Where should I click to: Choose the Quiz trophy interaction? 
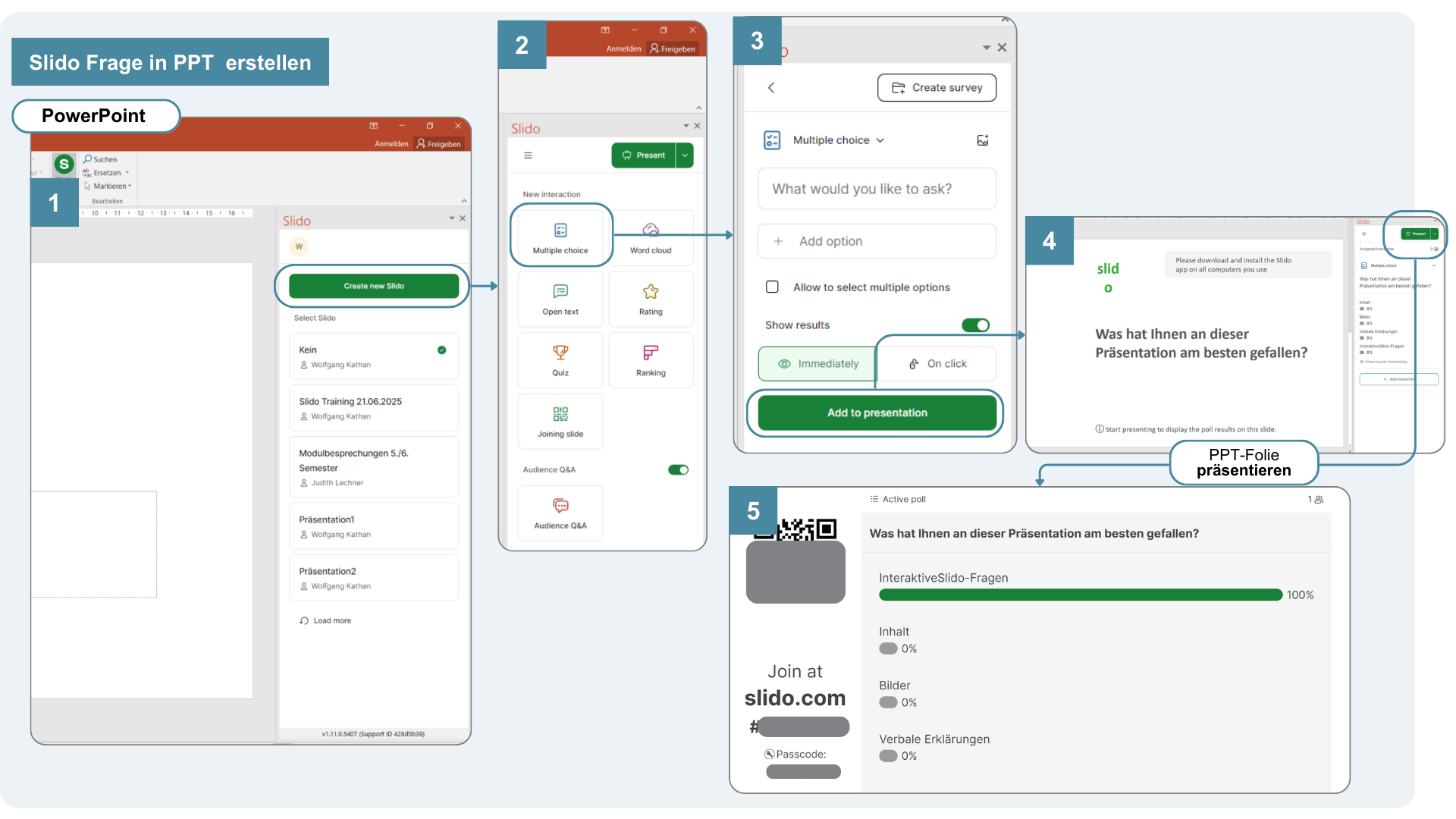pyautogui.click(x=560, y=360)
